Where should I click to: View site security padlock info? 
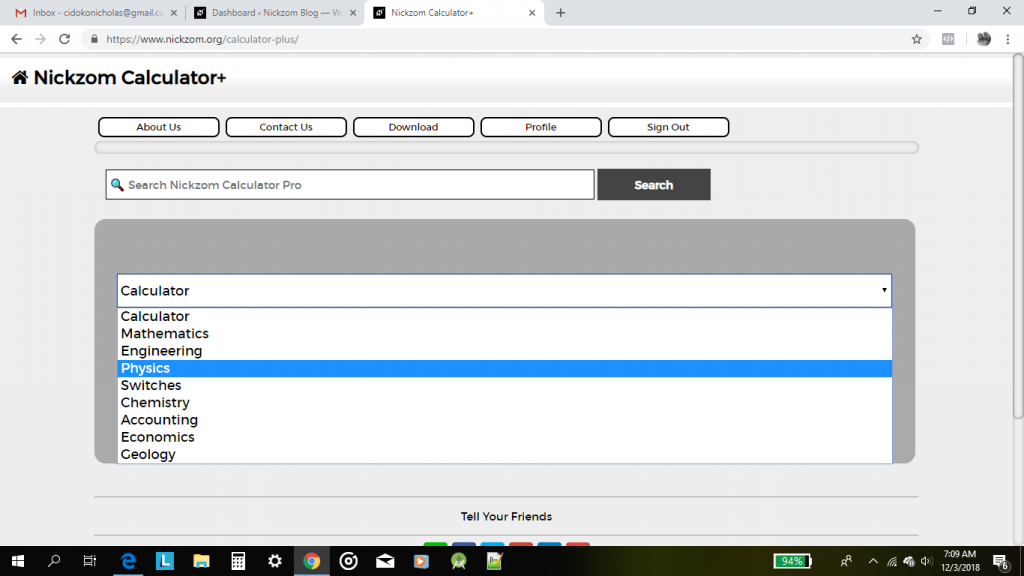point(94,39)
